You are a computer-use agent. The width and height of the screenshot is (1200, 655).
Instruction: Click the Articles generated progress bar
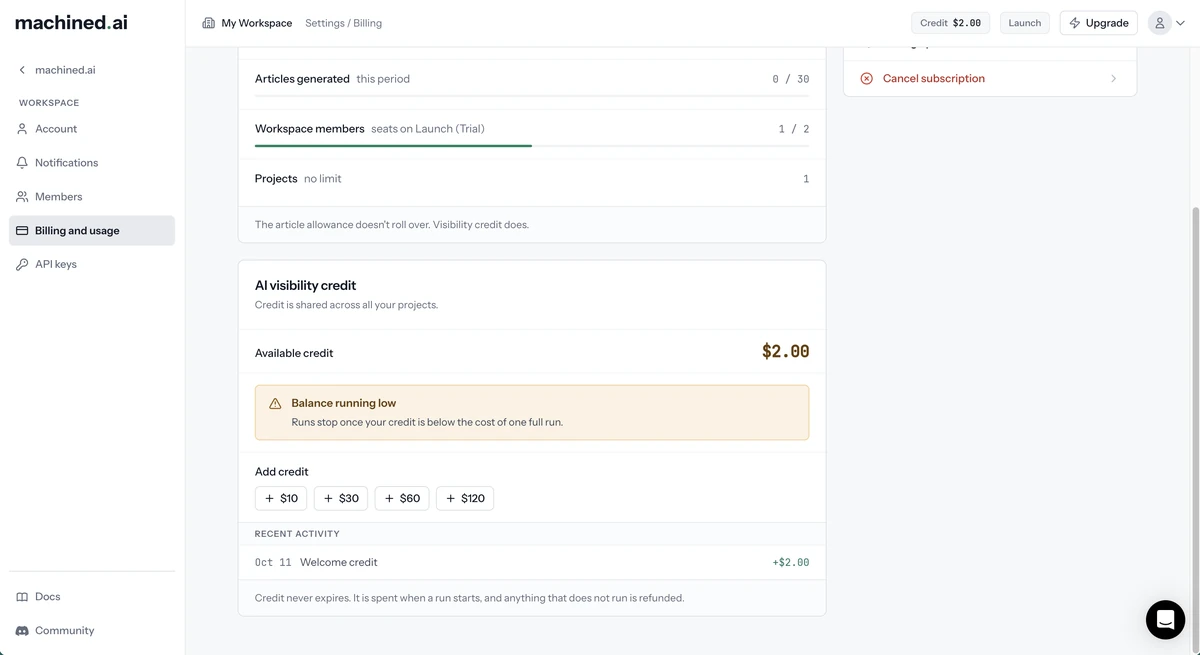[x=532, y=96]
